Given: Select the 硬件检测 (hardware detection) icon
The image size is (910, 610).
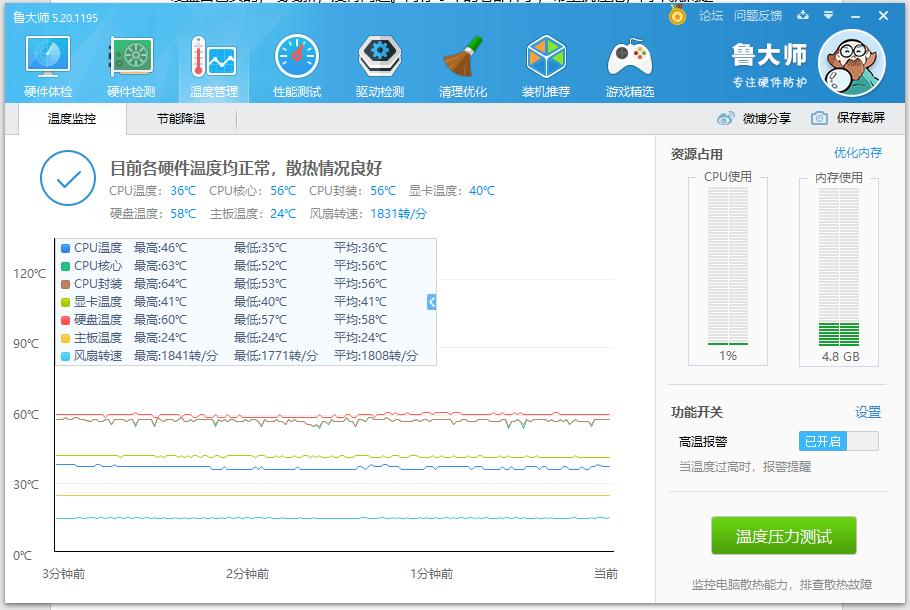Looking at the screenshot, I should pos(130,62).
